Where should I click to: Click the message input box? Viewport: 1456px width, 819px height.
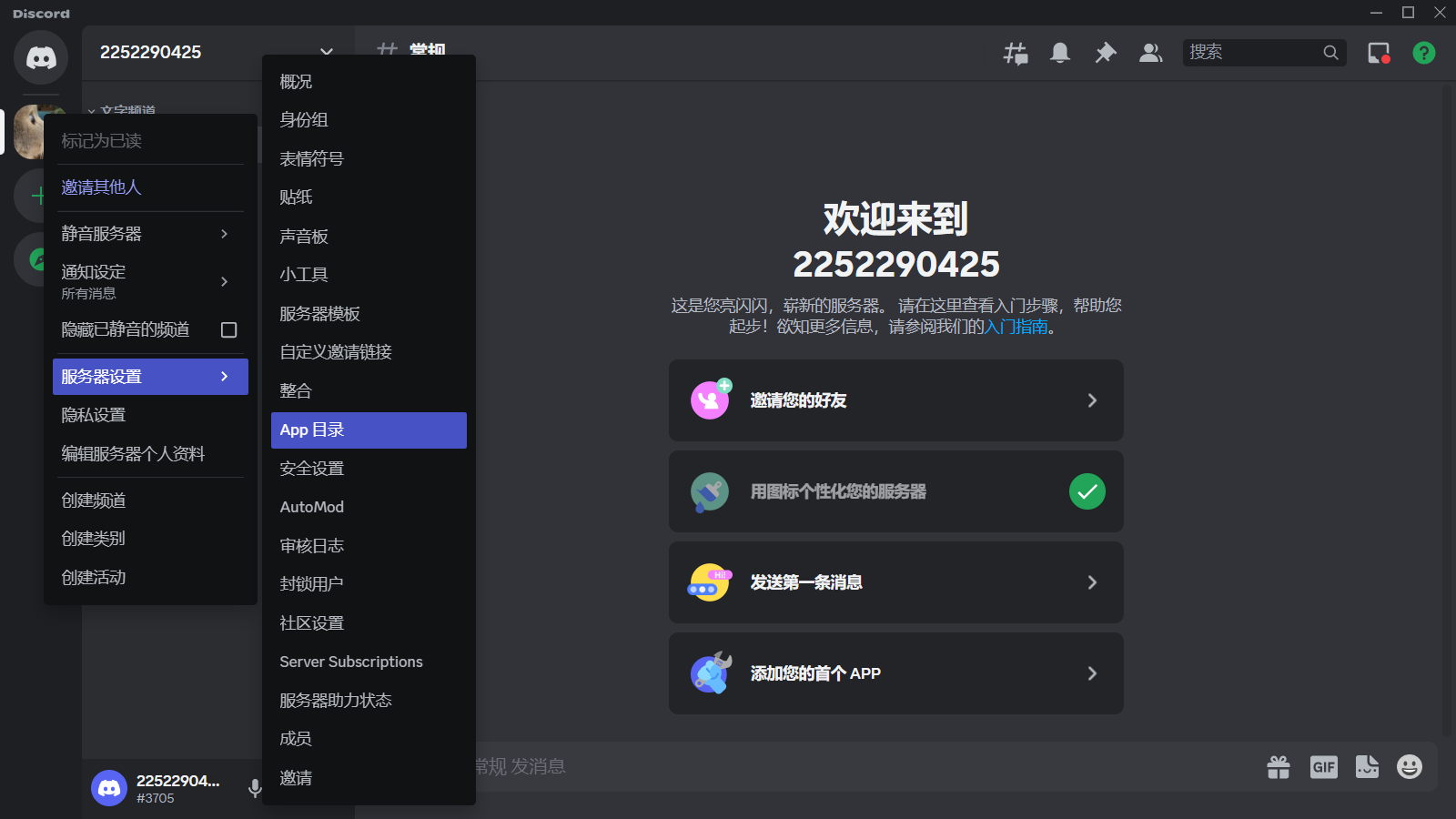pos(864,767)
